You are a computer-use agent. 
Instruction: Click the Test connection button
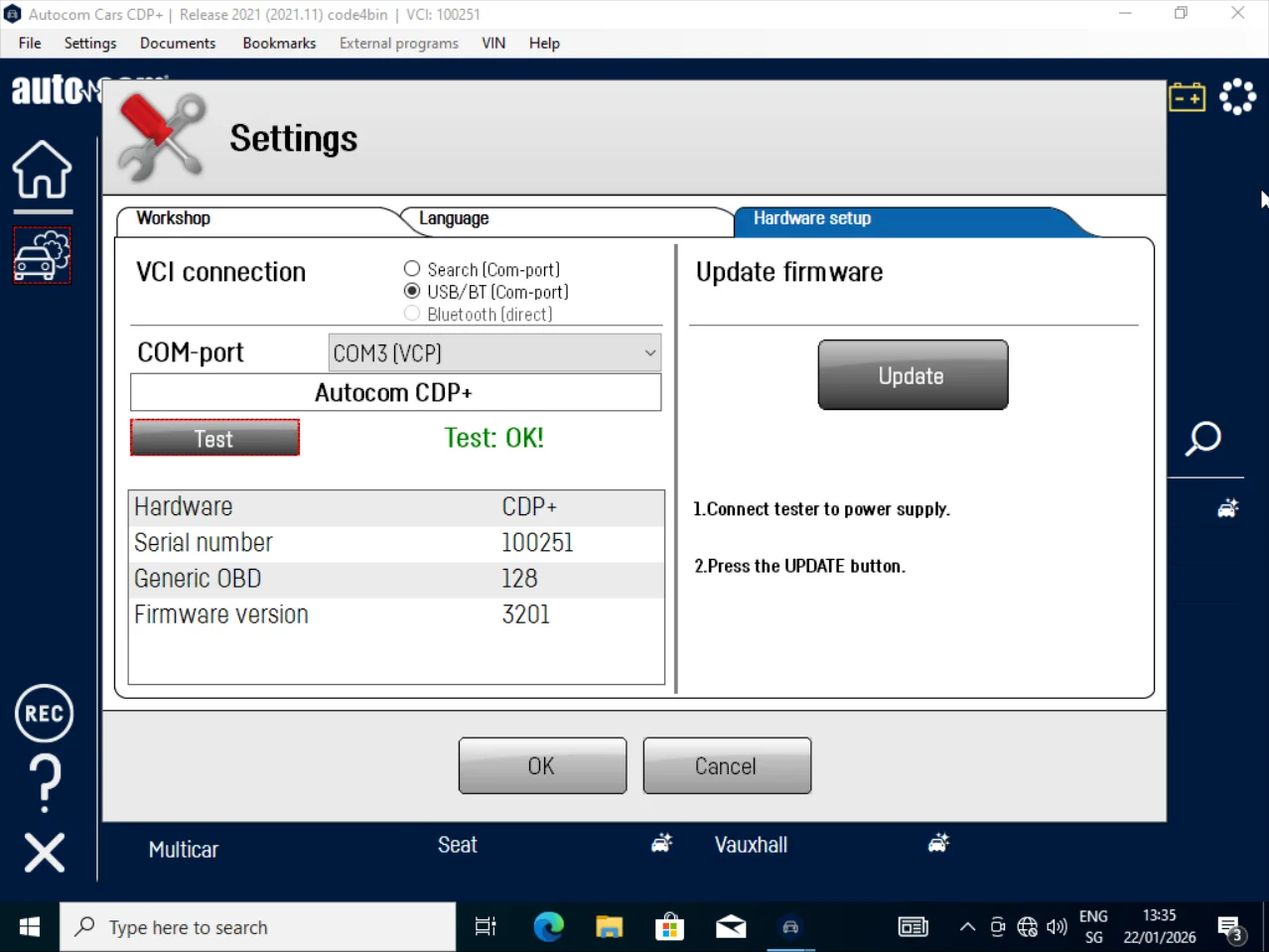point(214,438)
